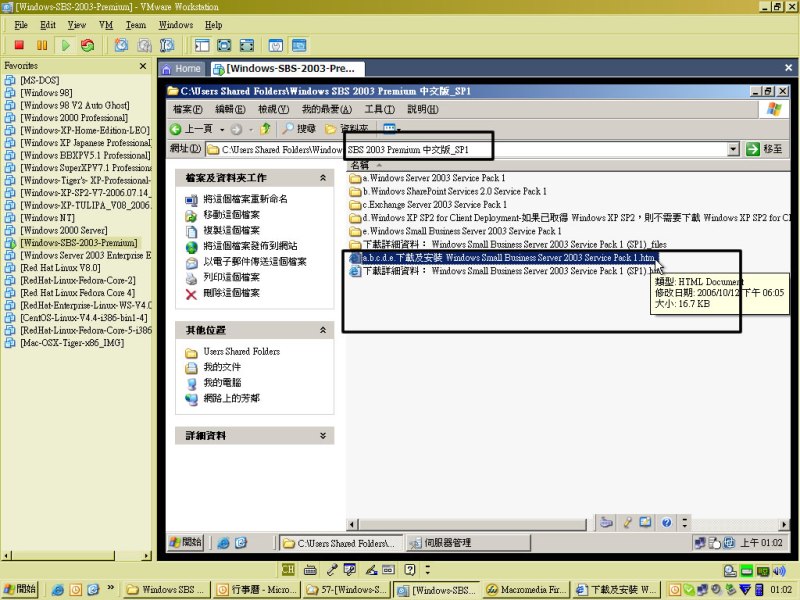Click 伺服器管理 taskbar button in guest
This screenshot has width=800, height=600.
(468, 543)
